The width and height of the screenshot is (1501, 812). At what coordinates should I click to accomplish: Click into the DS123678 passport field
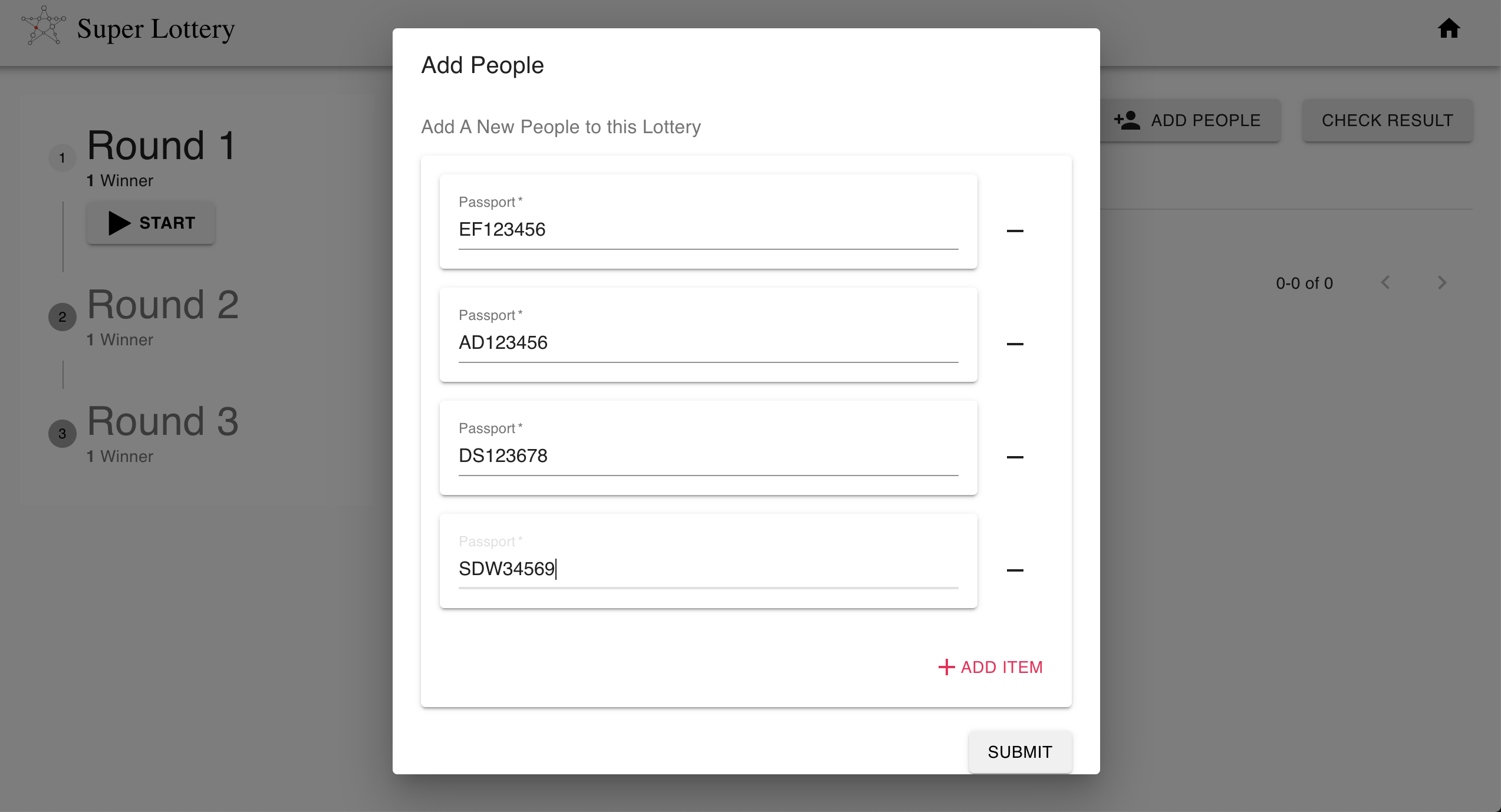[x=707, y=456]
